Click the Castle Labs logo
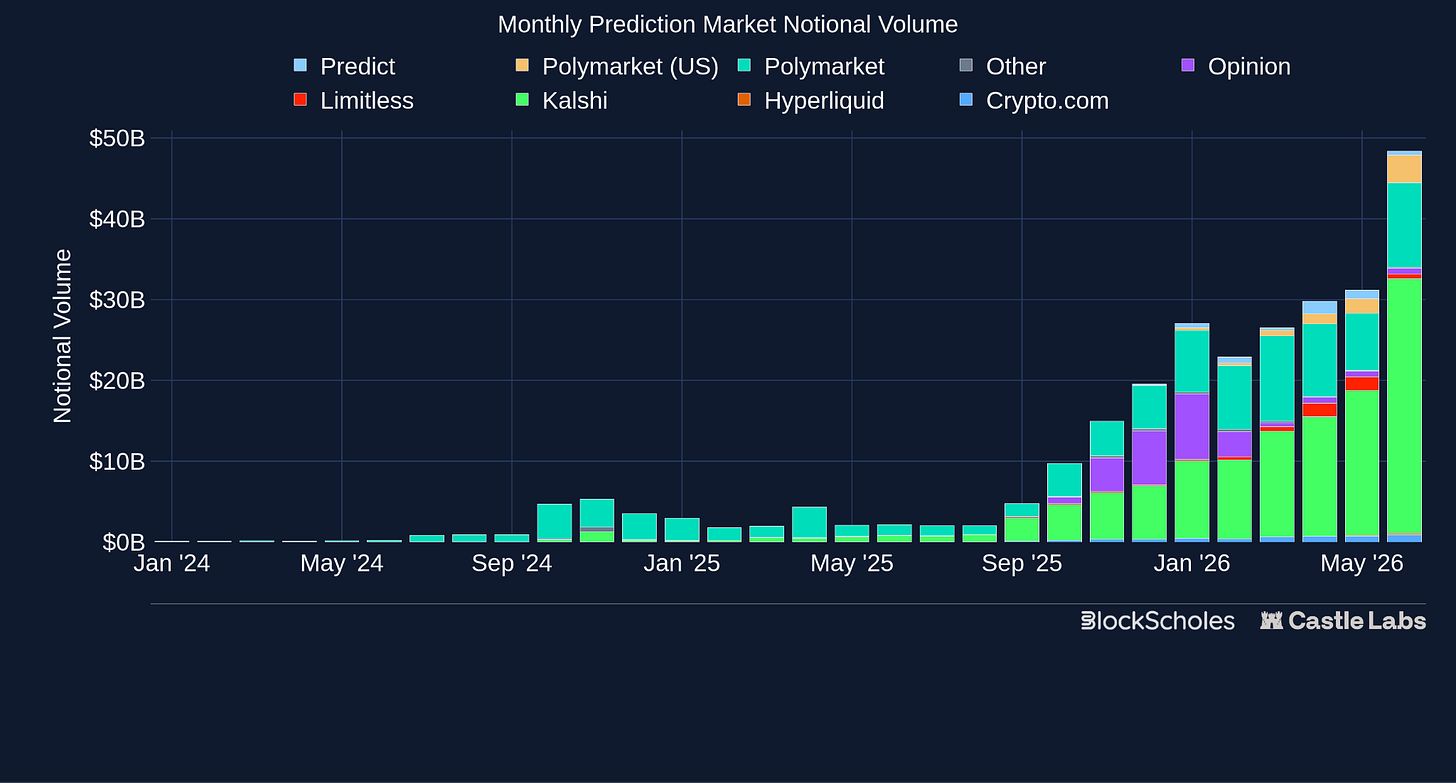 [x=1343, y=621]
